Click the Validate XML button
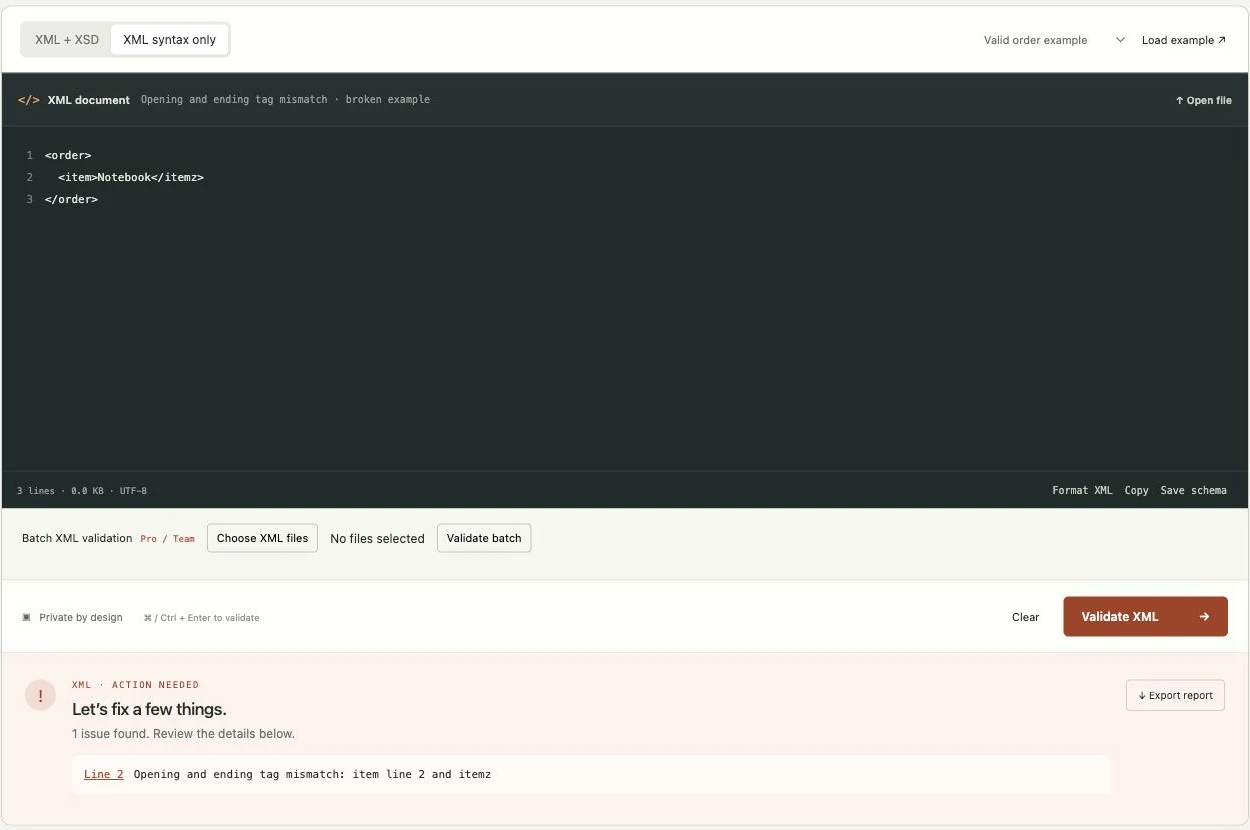The height and width of the screenshot is (830, 1250). click(x=1145, y=617)
